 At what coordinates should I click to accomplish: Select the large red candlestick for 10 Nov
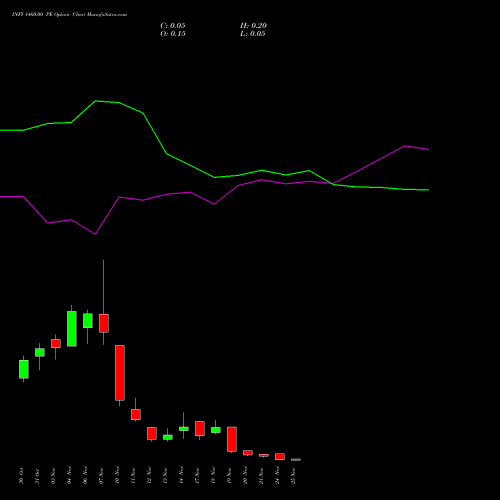point(120,373)
